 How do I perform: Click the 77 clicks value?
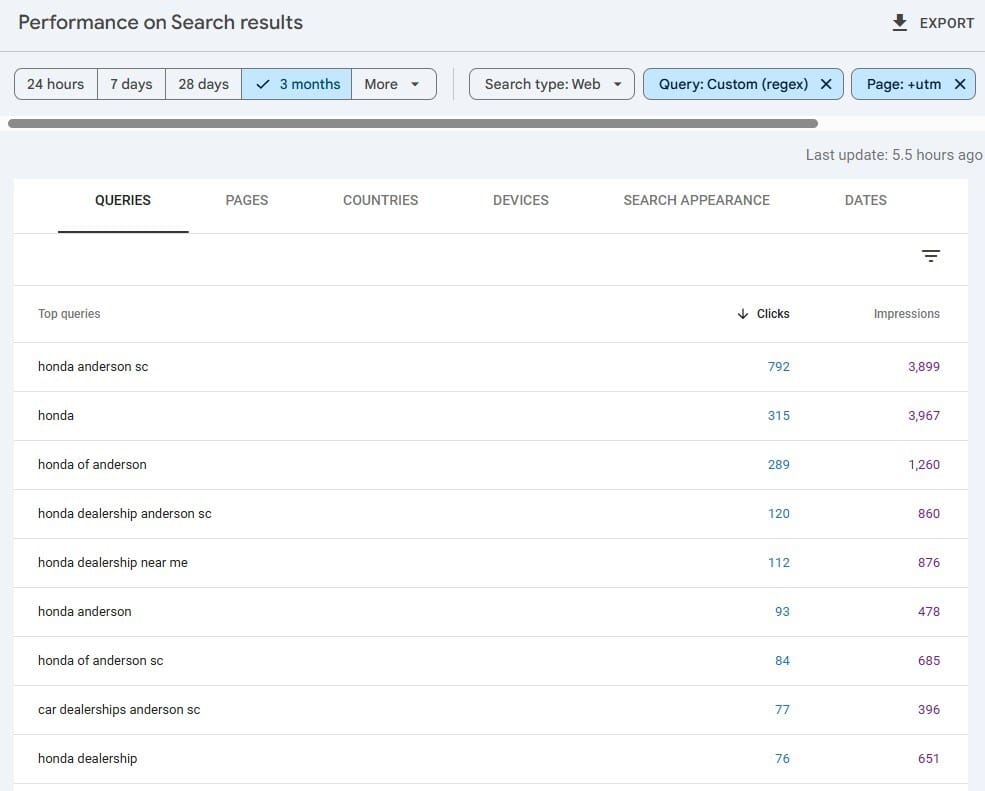[x=782, y=710]
